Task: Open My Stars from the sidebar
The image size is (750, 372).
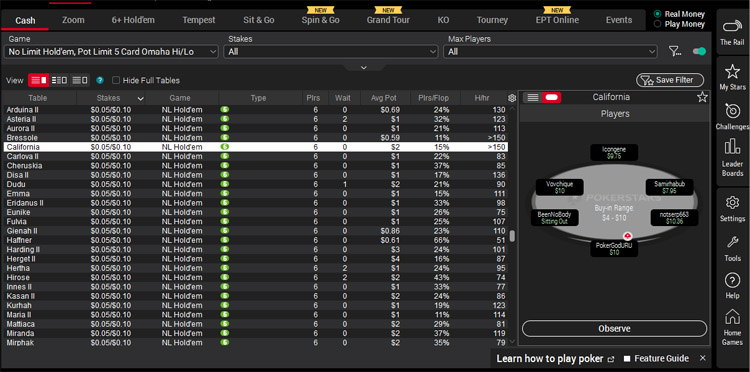Action: coord(732,72)
